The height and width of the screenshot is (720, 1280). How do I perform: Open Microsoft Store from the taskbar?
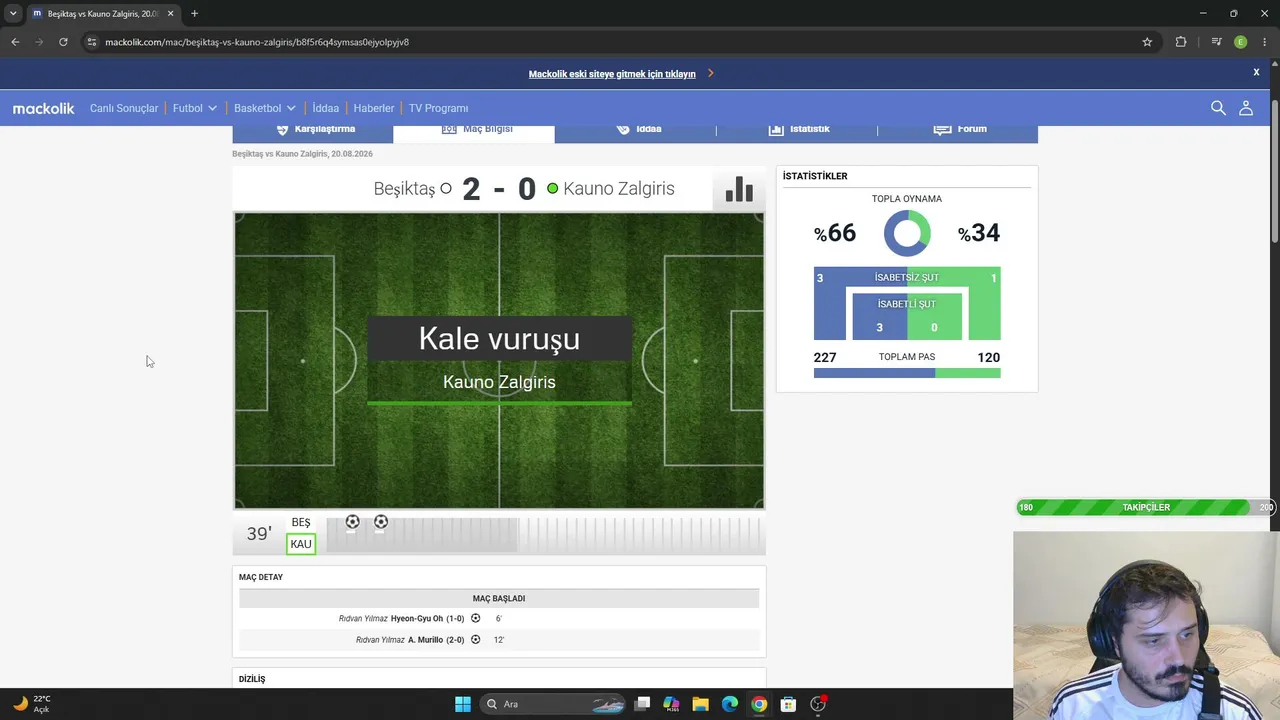pyautogui.click(x=788, y=704)
